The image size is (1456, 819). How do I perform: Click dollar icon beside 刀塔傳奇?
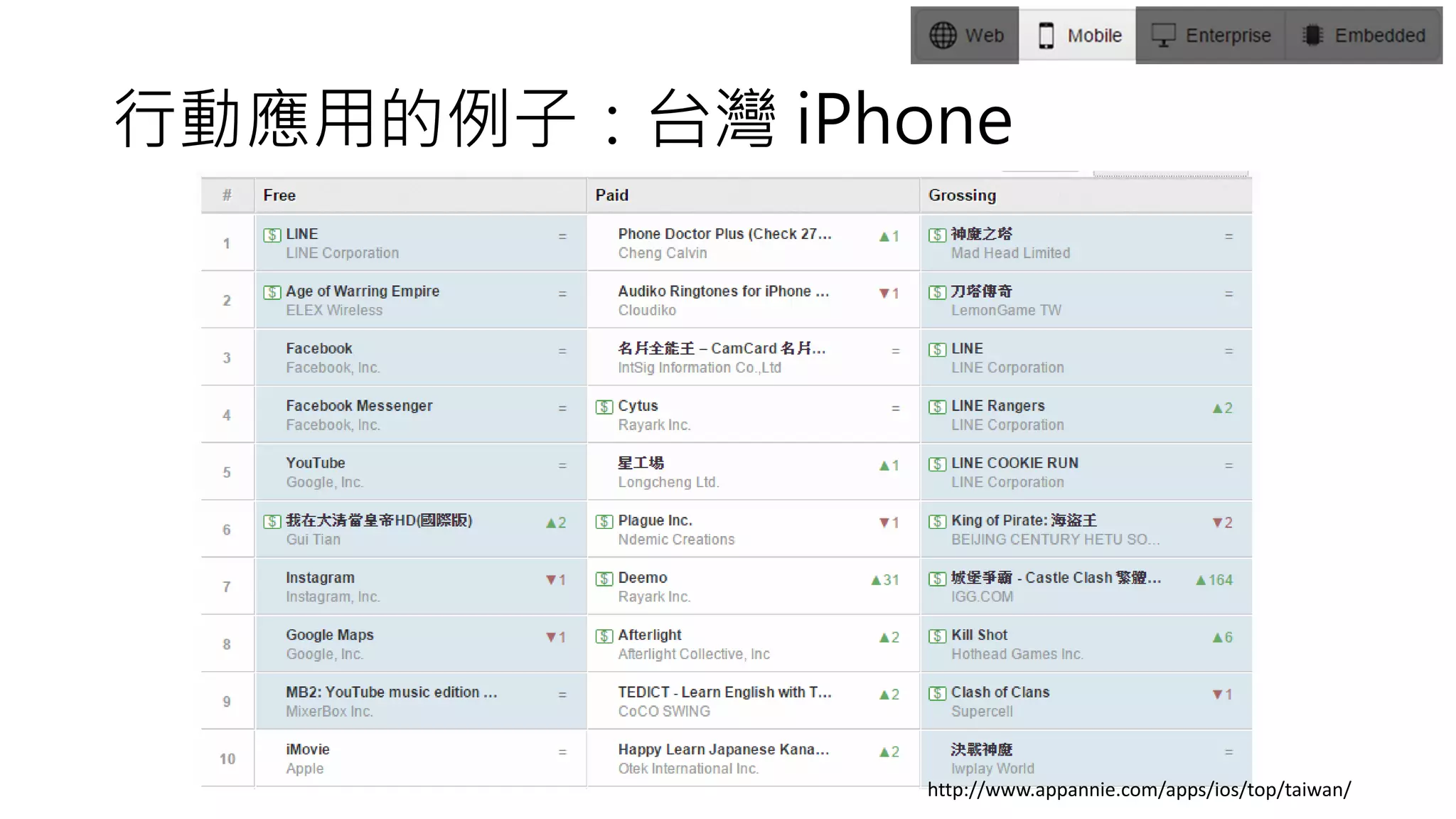coord(938,292)
